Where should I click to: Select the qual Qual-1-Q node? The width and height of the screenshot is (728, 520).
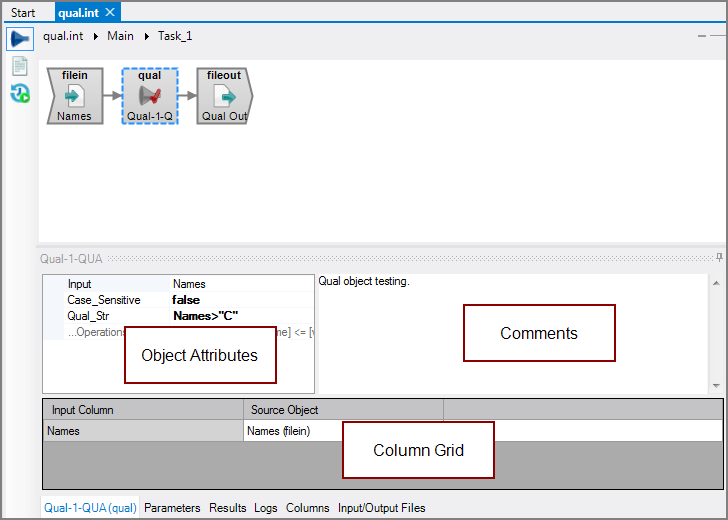click(x=149, y=97)
